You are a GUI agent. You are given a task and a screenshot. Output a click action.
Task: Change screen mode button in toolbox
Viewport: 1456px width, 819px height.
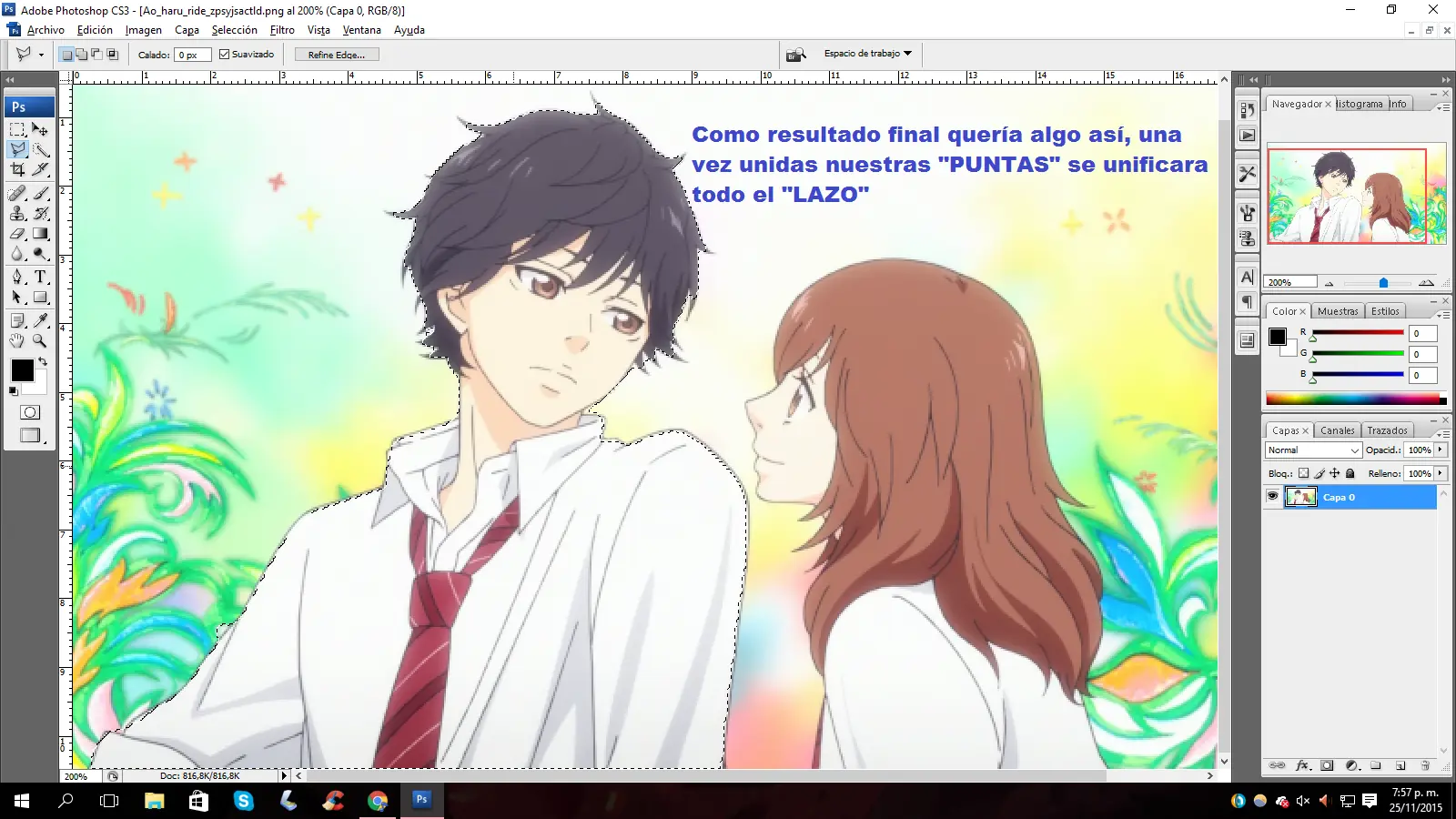29,436
